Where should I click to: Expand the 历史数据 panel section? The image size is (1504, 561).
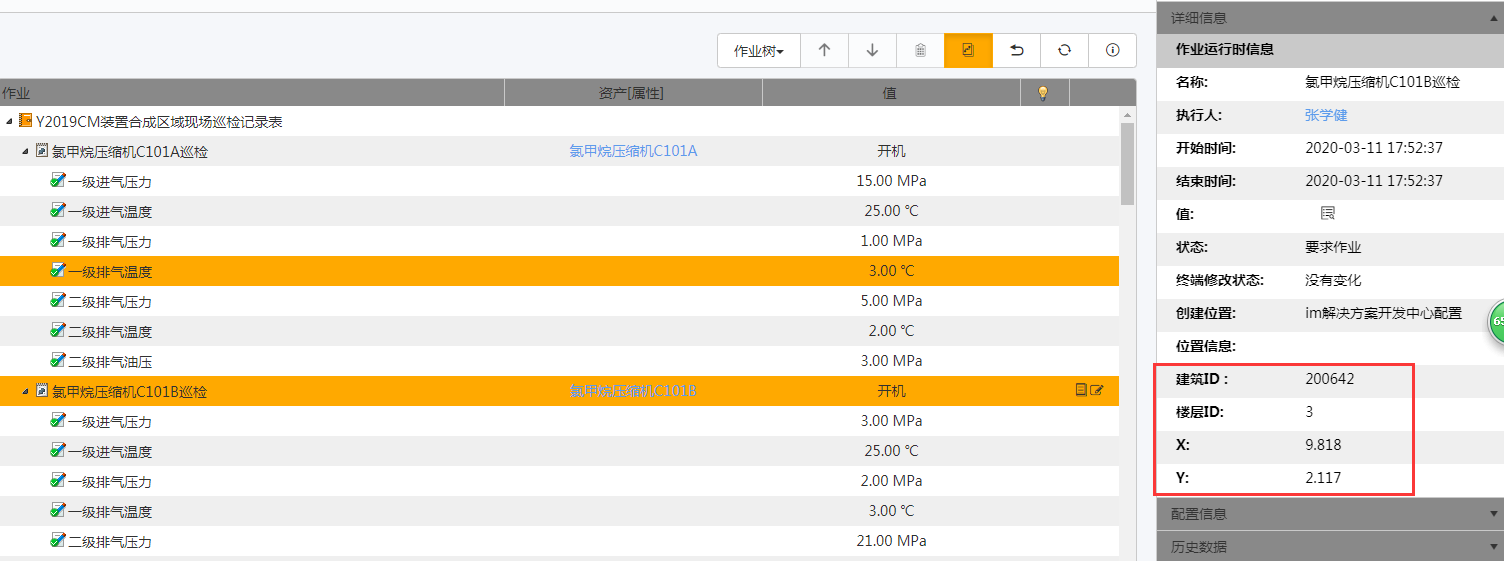1329,547
